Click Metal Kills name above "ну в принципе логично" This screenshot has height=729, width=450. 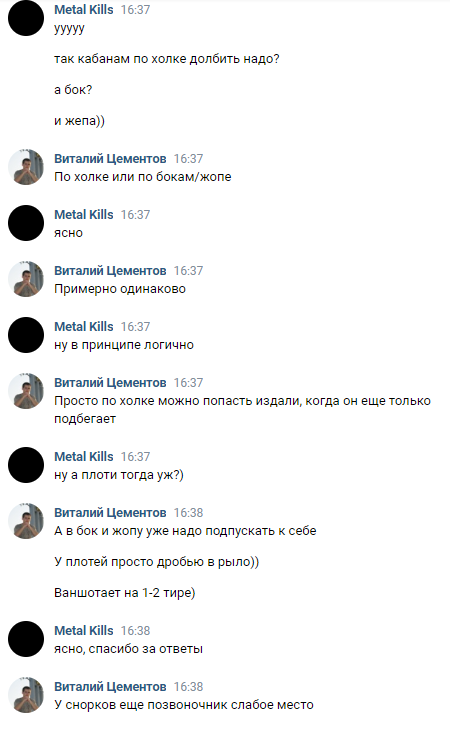click(x=84, y=326)
